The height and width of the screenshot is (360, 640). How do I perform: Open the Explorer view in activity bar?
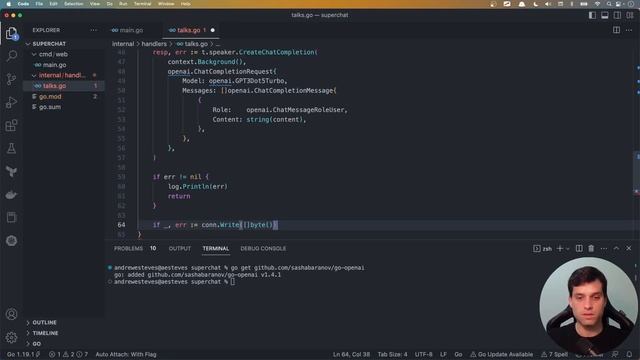11,33
